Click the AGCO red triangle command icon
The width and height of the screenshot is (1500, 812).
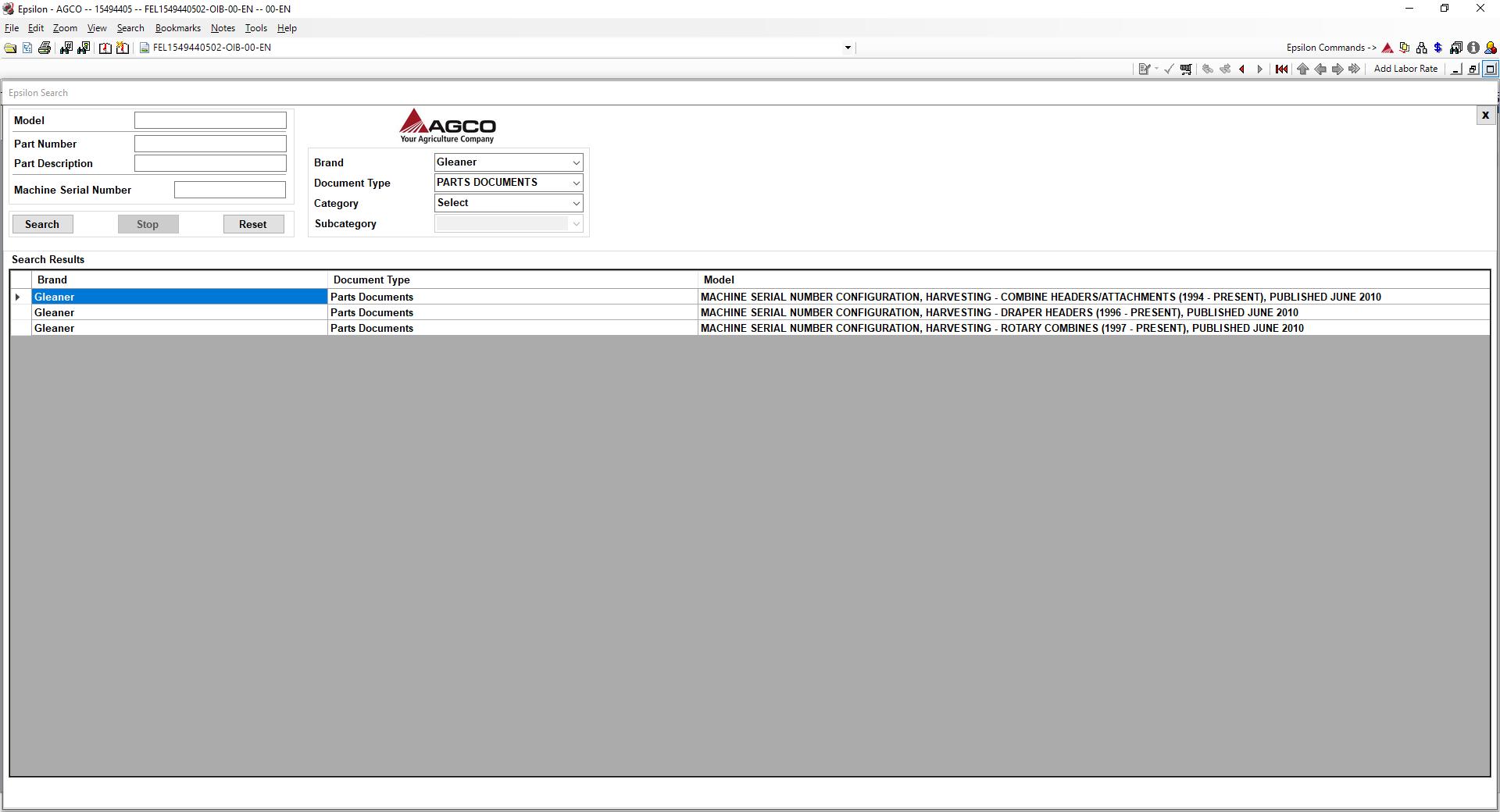point(1387,48)
